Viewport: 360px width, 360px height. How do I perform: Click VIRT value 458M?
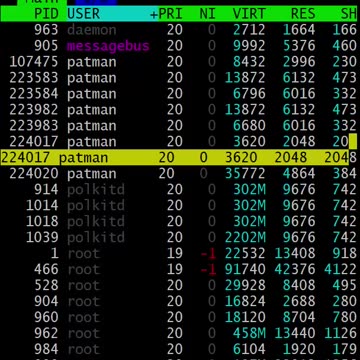point(249,333)
